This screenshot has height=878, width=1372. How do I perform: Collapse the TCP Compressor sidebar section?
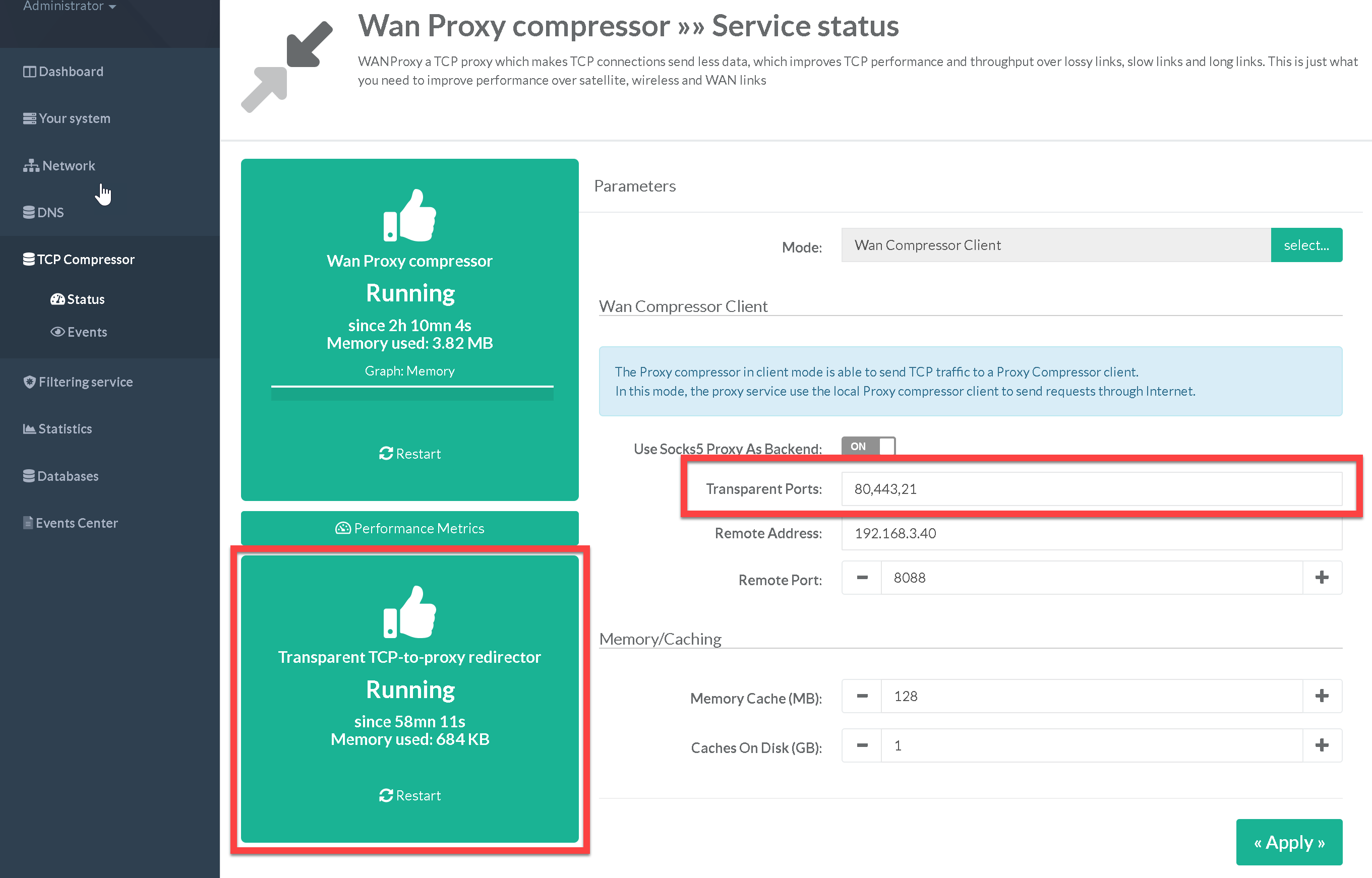(x=86, y=260)
